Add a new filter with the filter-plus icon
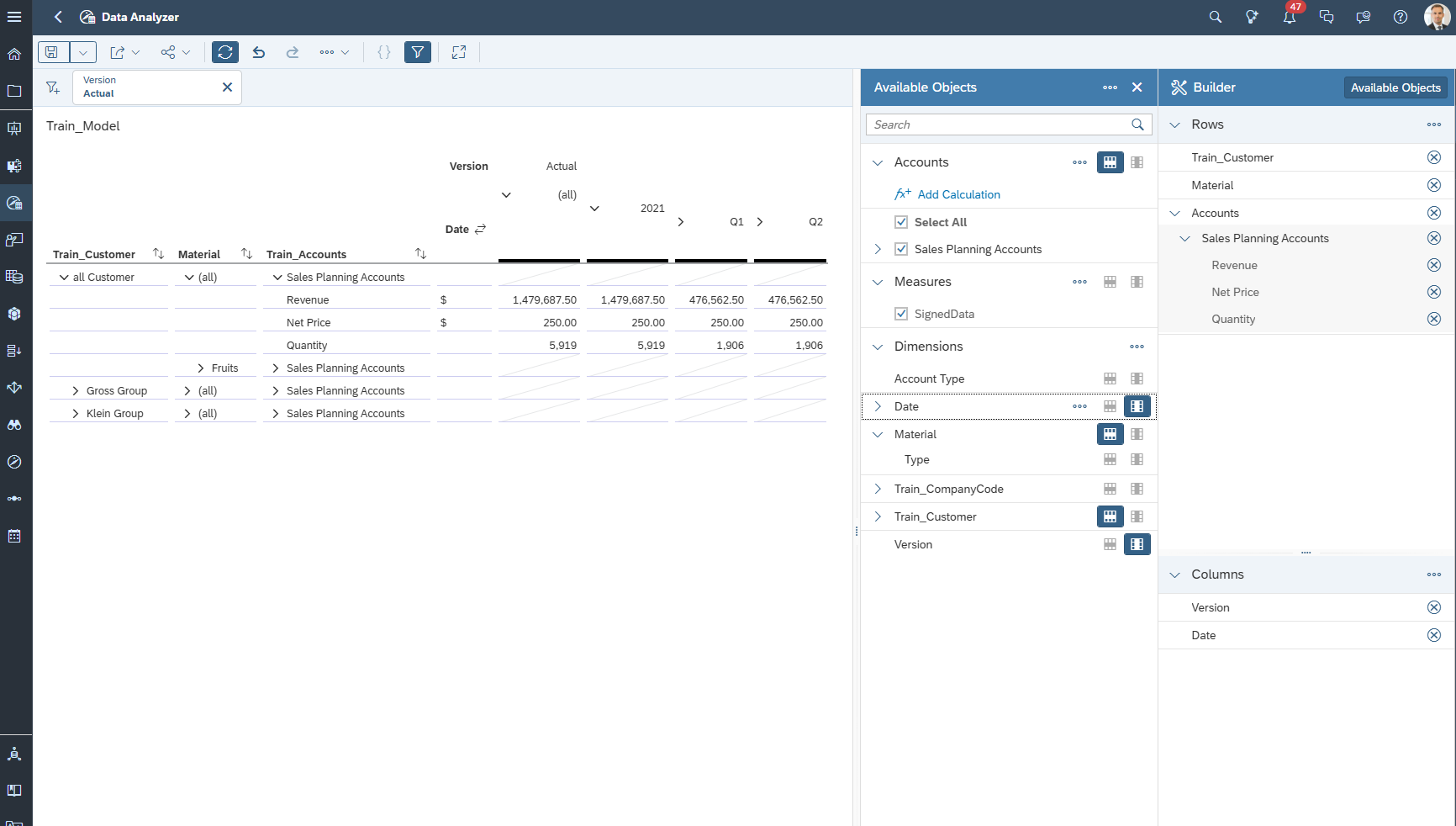The width and height of the screenshot is (1456, 826). (x=53, y=87)
